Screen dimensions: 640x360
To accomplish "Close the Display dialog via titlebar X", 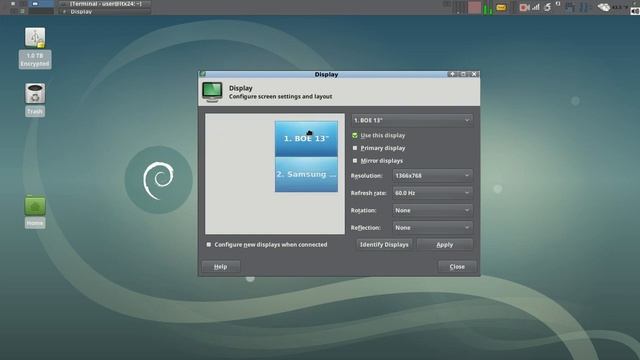I will [x=474, y=74].
